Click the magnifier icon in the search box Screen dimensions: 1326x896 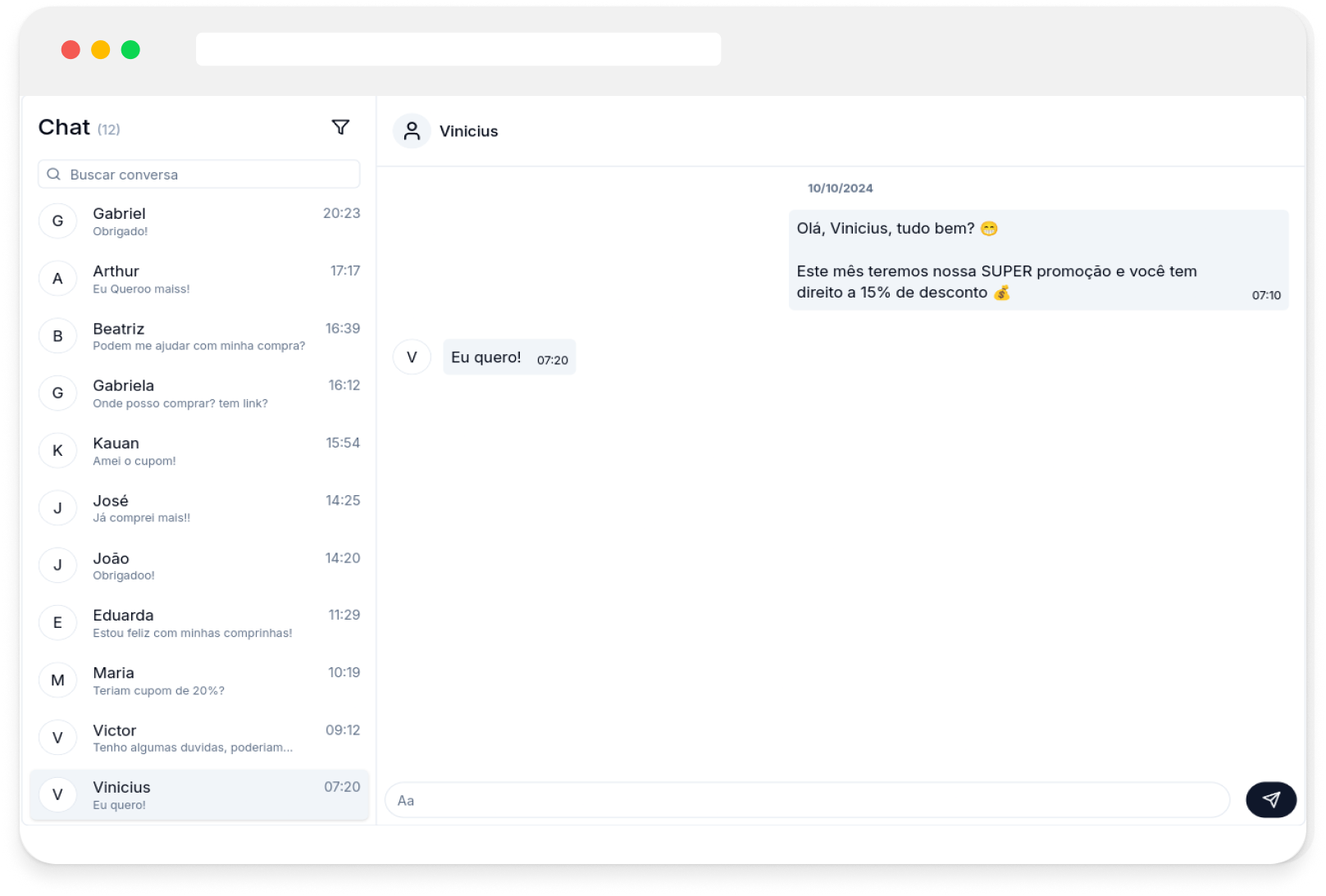[54, 175]
